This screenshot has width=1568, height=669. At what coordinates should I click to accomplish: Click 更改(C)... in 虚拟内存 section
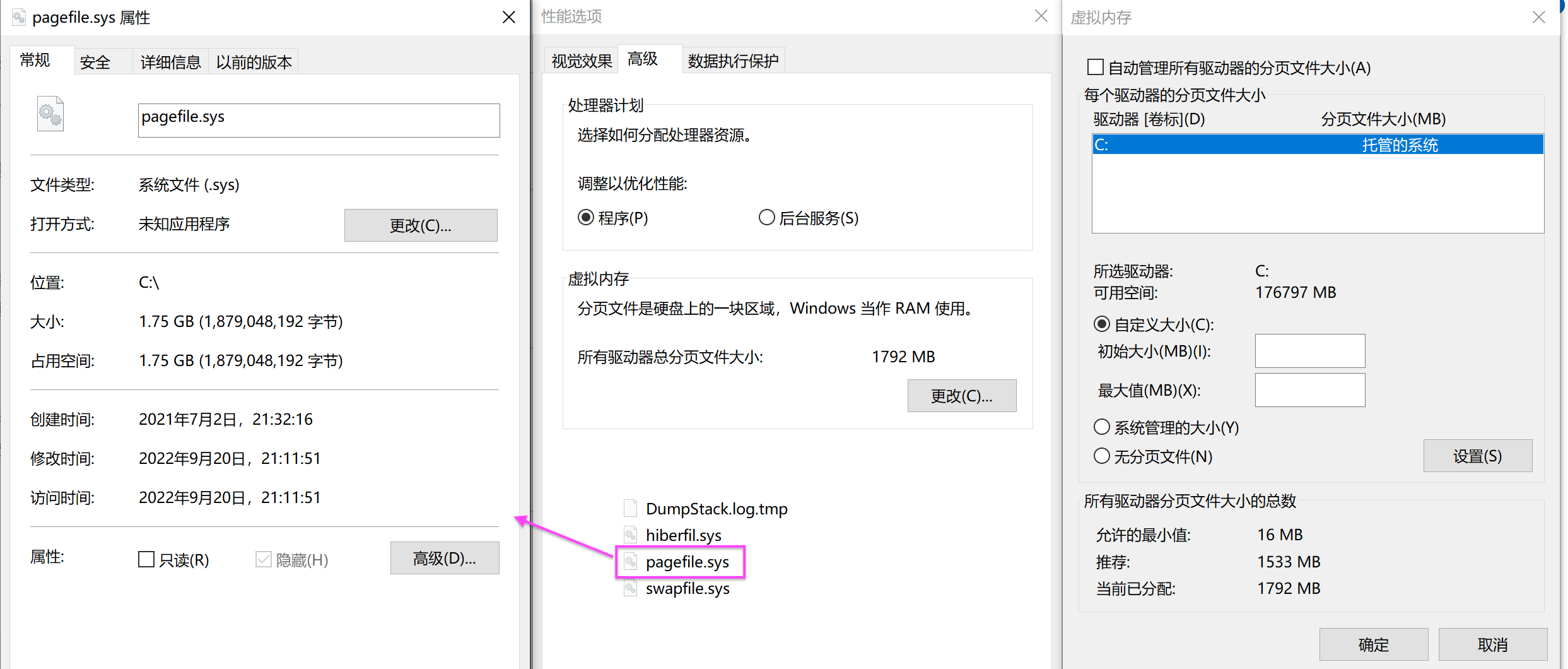click(x=962, y=396)
